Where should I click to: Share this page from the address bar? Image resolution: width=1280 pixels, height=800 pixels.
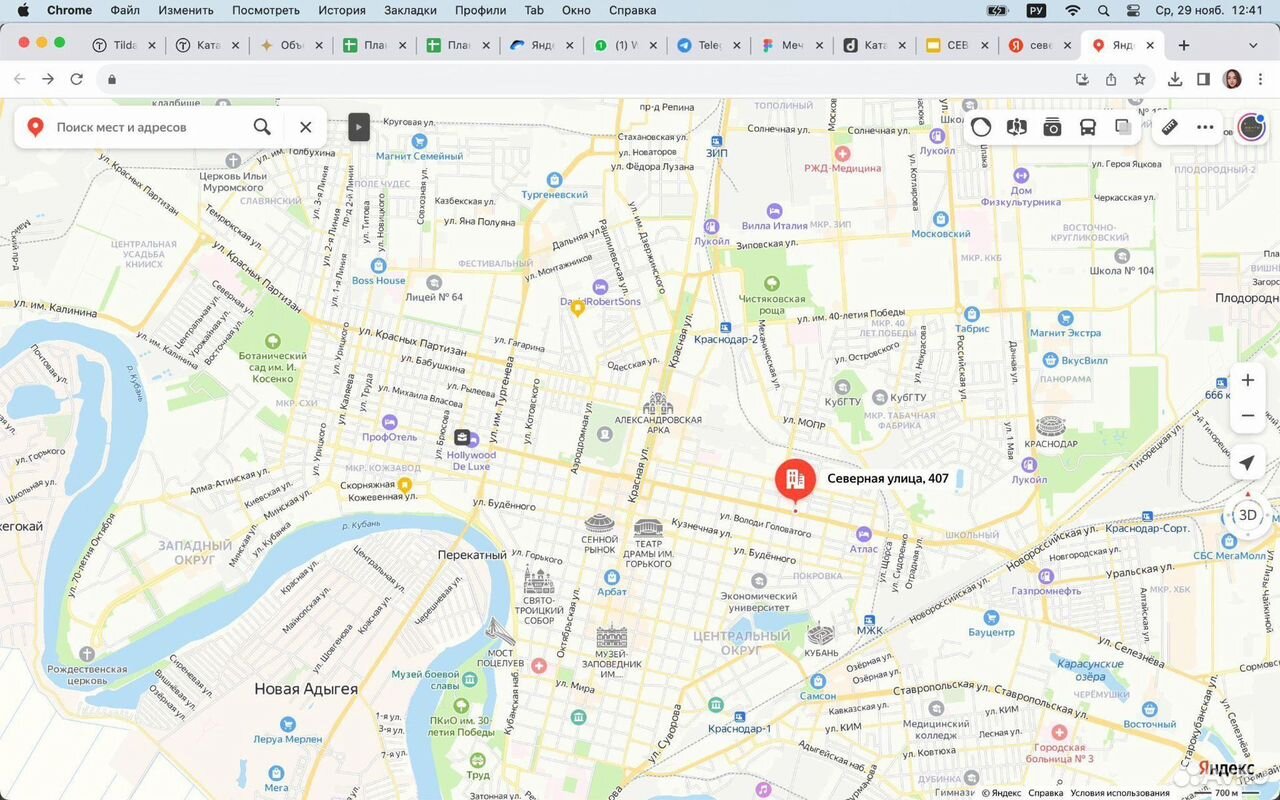click(x=1111, y=79)
